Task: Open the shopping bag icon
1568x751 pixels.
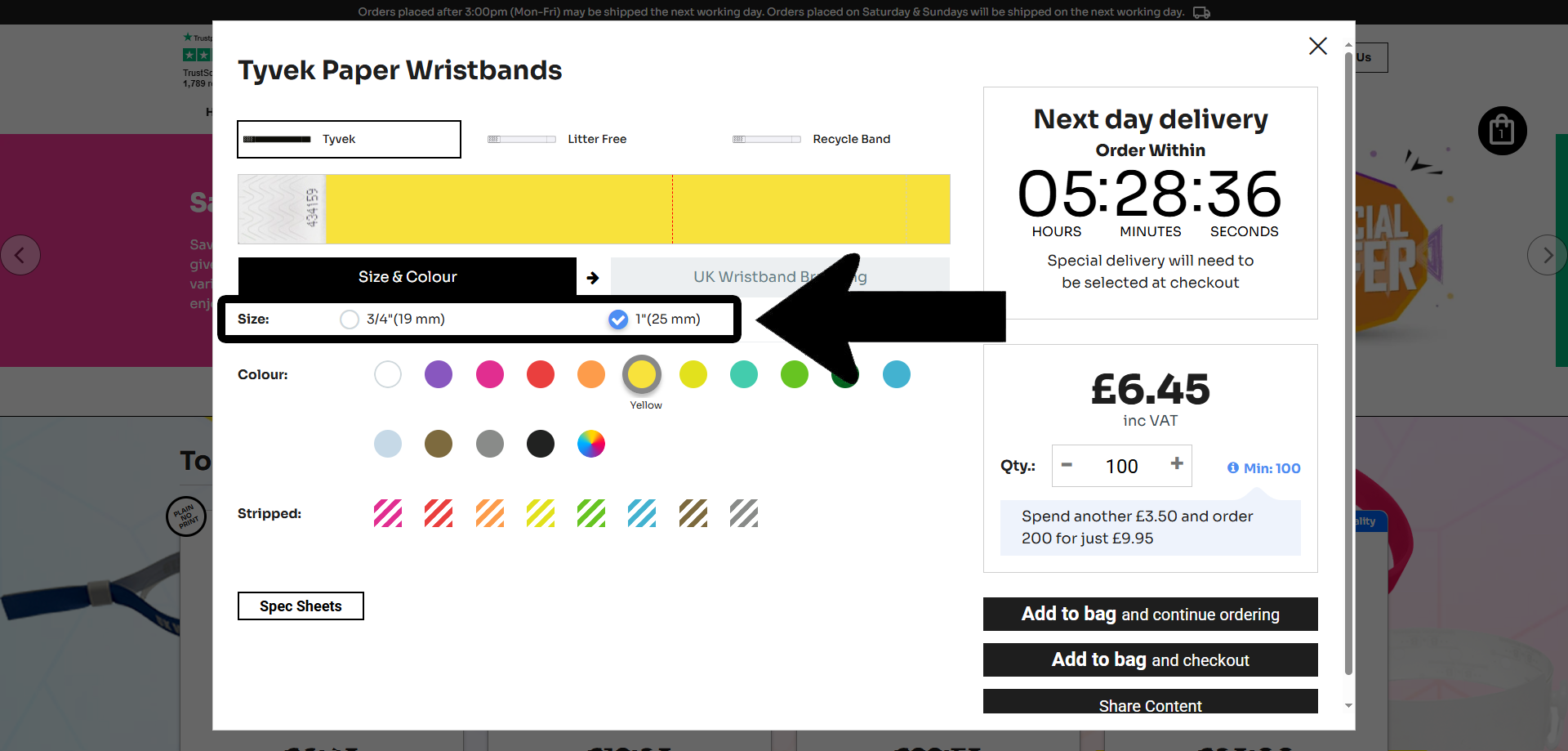Action: click(1502, 131)
